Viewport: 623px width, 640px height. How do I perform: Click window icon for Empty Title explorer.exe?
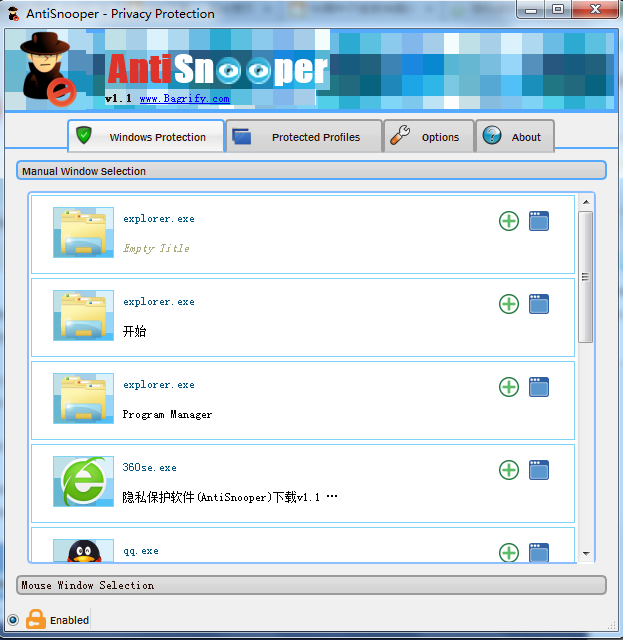click(539, 221)
